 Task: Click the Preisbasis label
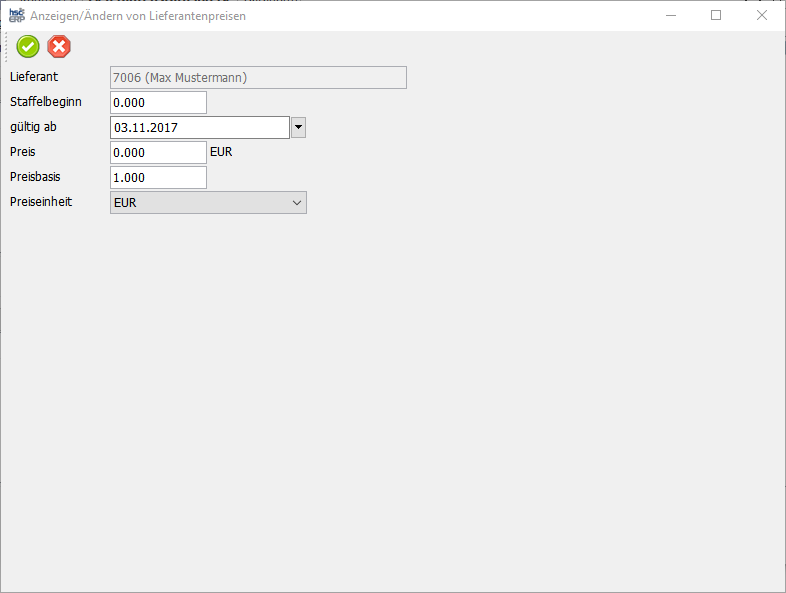tap(36, 177)
